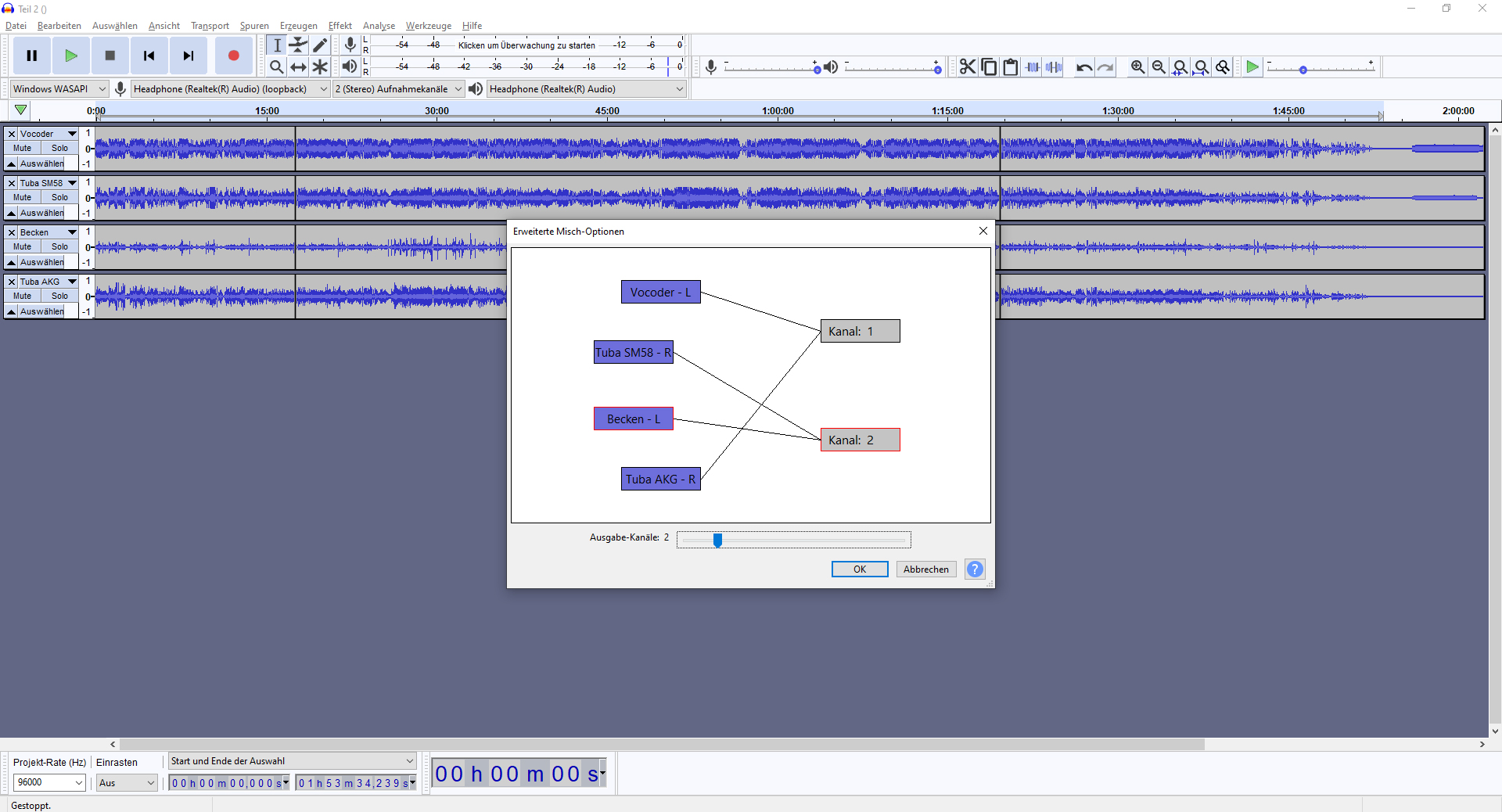This screenshot has height=812, width=1502.
Task: Open the Spuren menu
Action: [254, 26]
